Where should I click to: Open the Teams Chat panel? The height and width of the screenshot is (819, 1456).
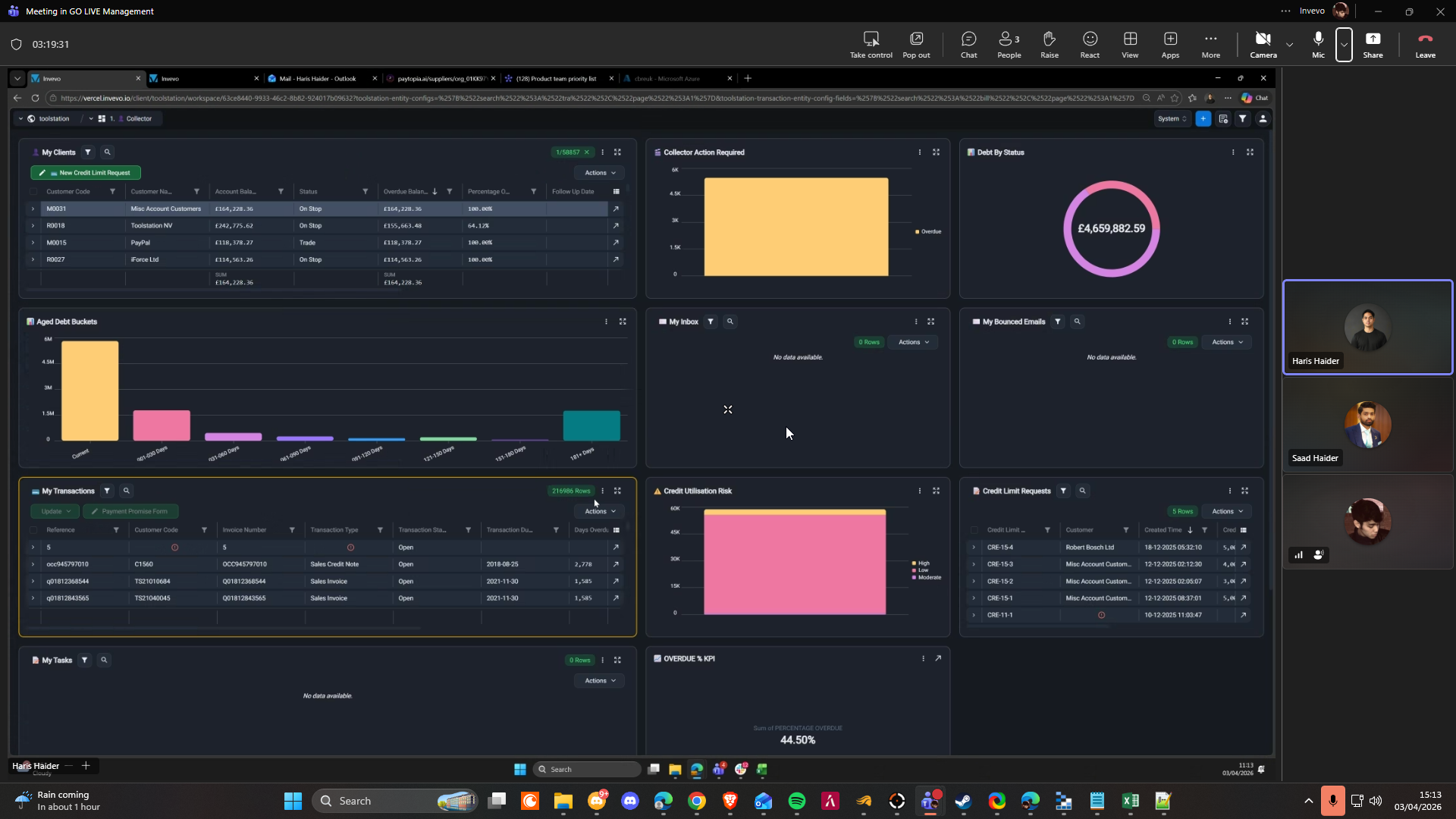pos(968,44)
